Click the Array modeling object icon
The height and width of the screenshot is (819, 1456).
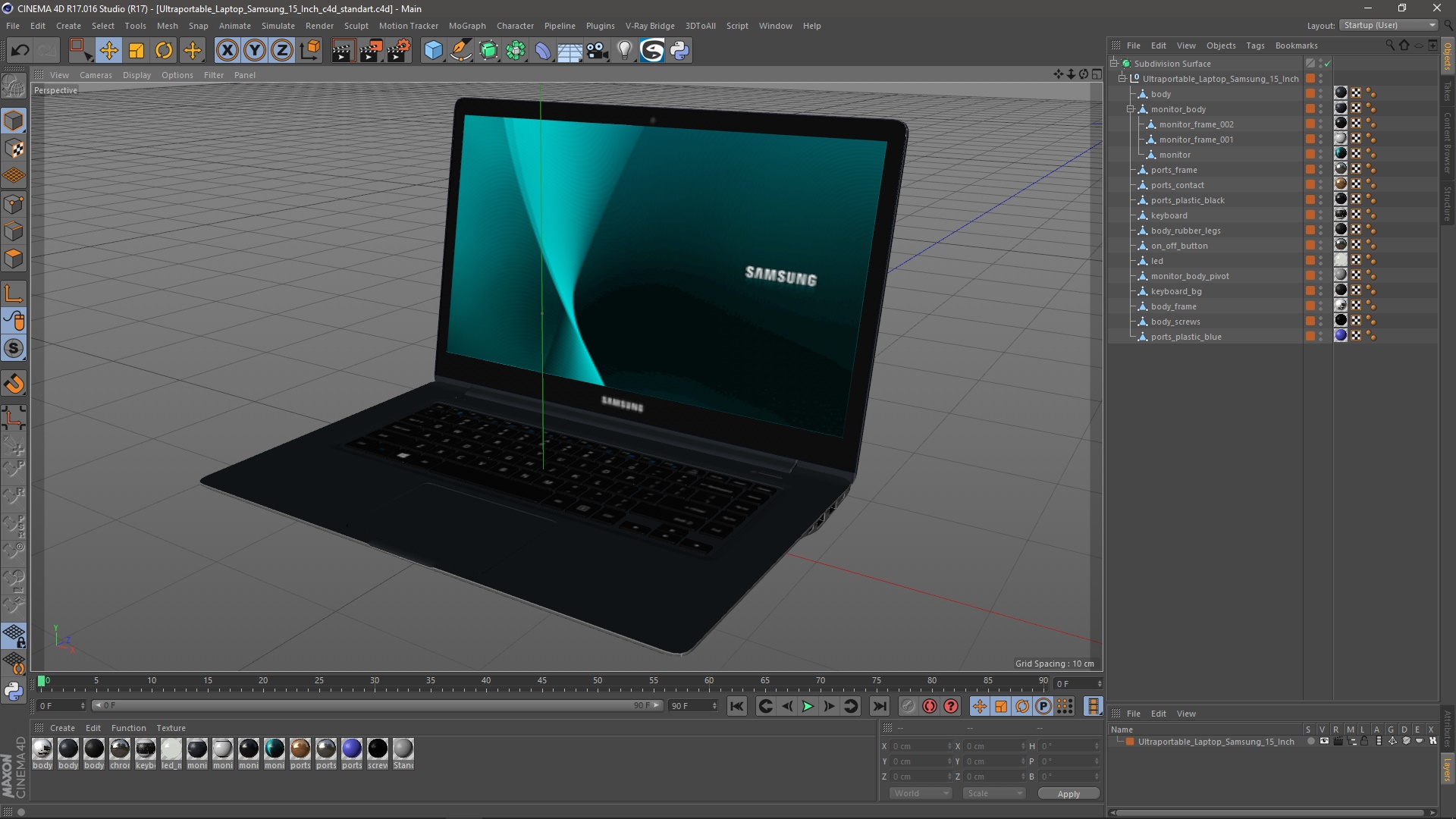click(516, 51)
